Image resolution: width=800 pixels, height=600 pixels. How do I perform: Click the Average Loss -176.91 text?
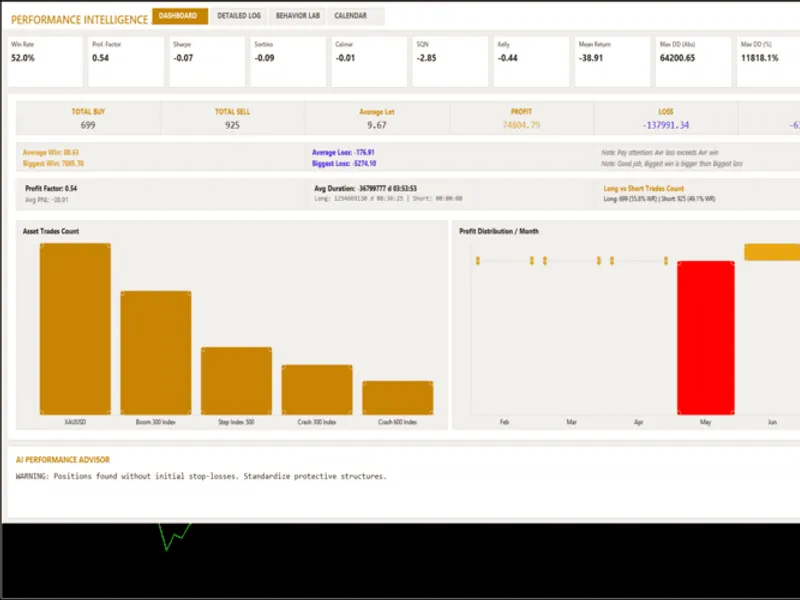343,152
